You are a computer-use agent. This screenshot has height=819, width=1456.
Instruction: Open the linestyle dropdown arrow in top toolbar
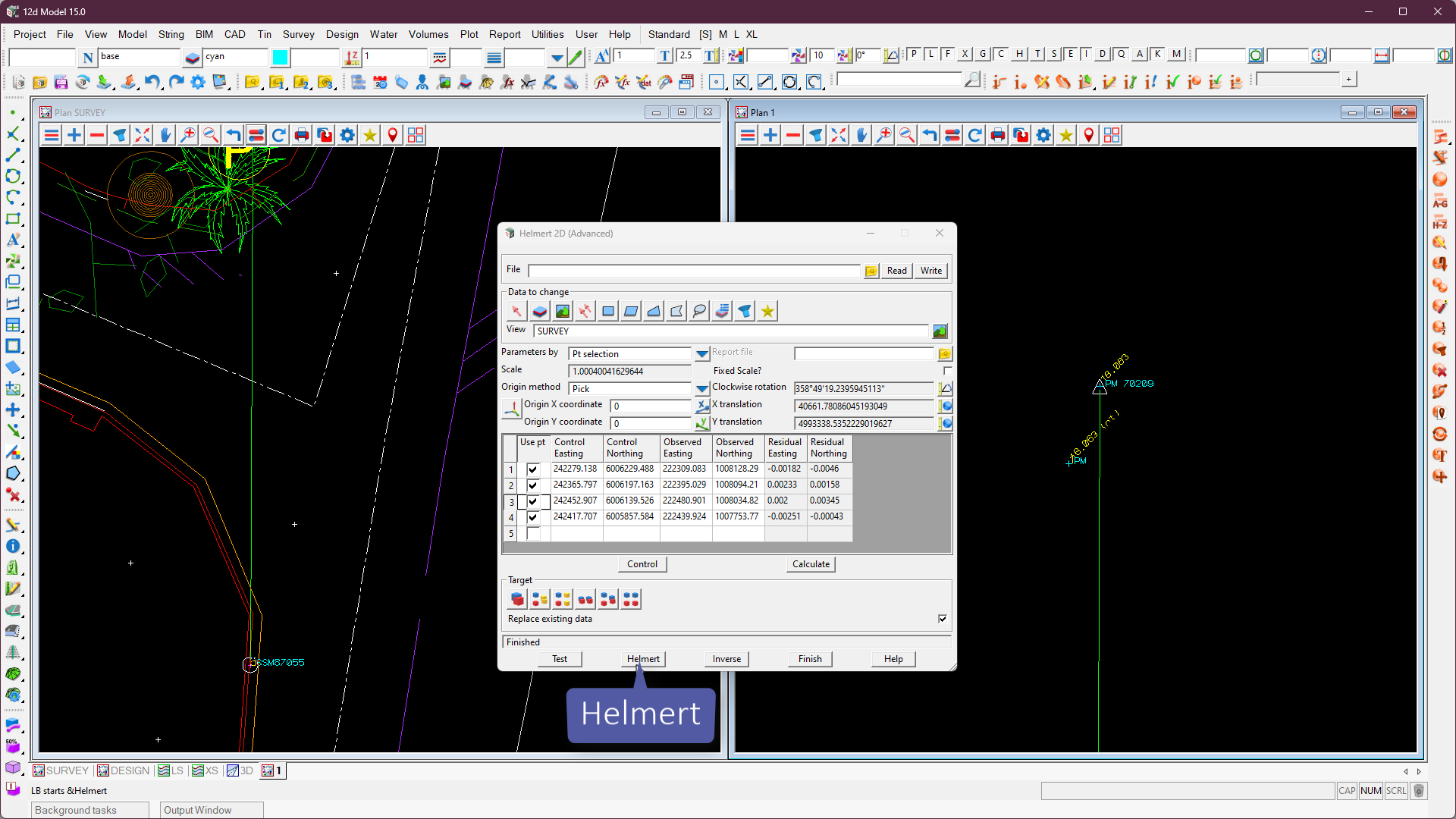557,58
